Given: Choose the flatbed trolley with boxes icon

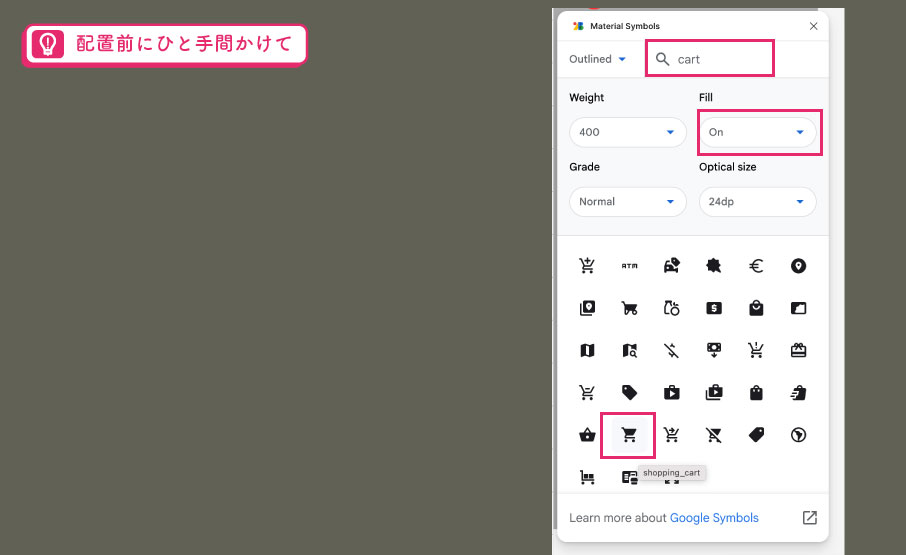Looking at the screenshot, I should [x=587, y=477].
